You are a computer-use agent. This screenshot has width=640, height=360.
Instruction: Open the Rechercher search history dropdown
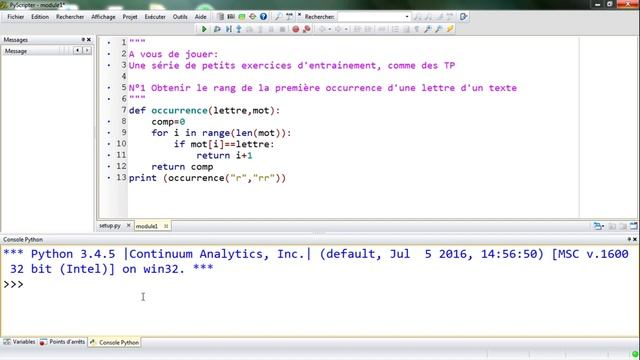coord(407,17)
